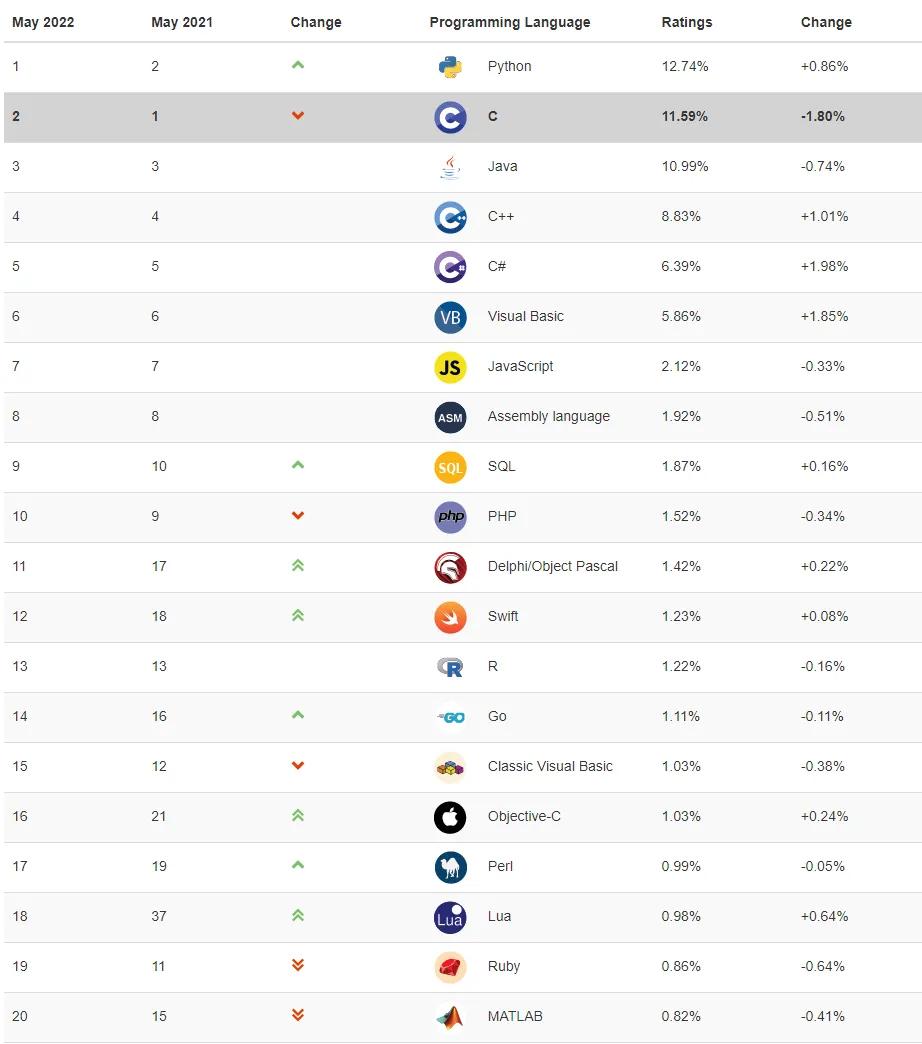922x1044 pixels.
Task: Click the Ratings column header
Action: pos(687,22)
